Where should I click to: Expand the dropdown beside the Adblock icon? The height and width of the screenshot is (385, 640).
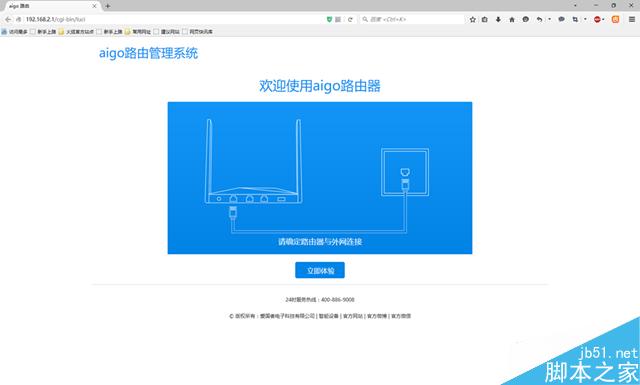click(x=603, y=19)
